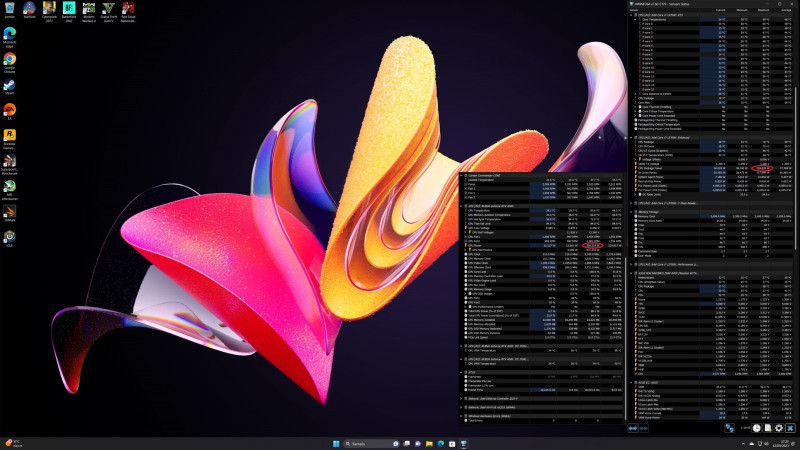Expand the OC Ratio Limits node
The image size is (800, 450).
point(636,194)
